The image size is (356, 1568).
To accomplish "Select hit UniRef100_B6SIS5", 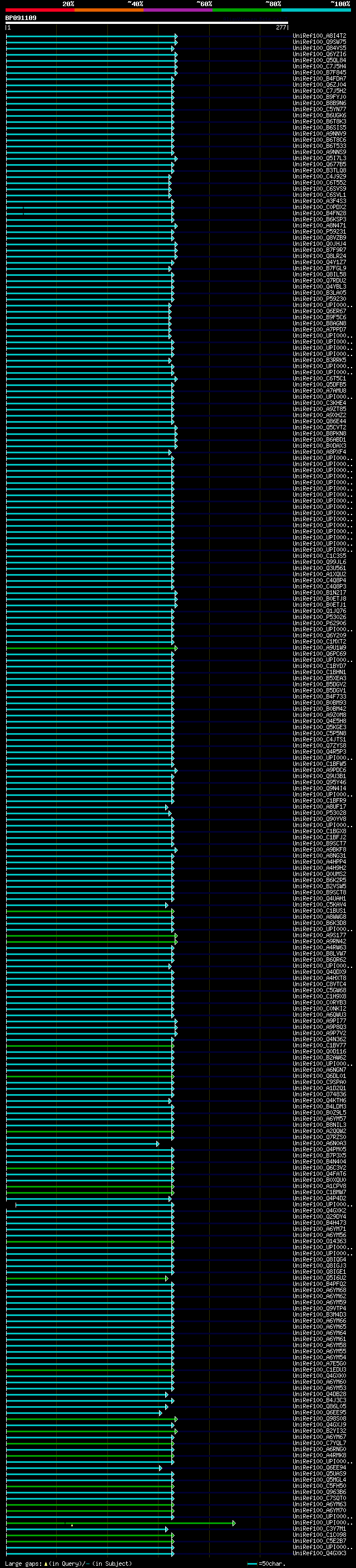I will 319,128.
